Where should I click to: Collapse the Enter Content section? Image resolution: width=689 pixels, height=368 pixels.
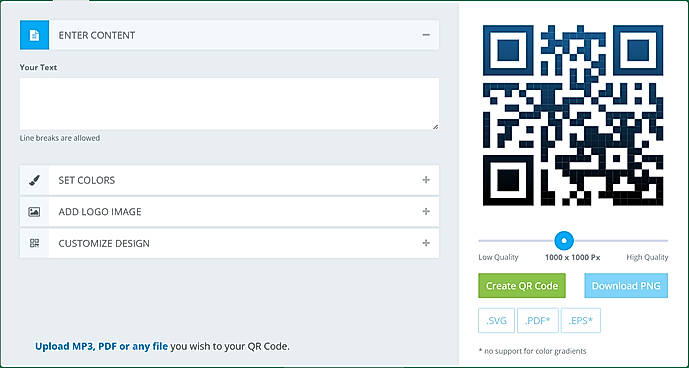426,35
